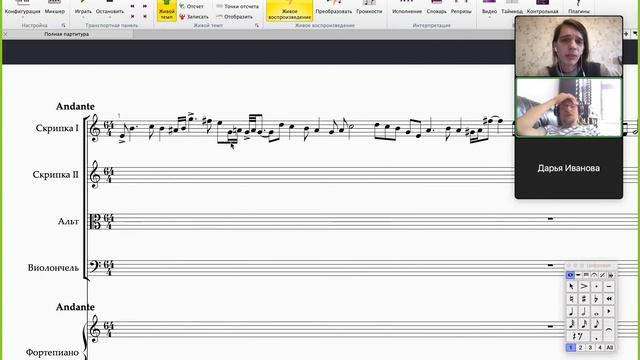Click Тайнкод in ribbon
Image resolution: width=640 pixels, height=360 pixels.
click(x=512, y=8)
